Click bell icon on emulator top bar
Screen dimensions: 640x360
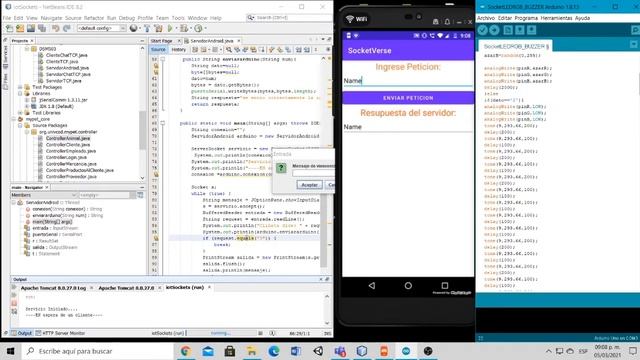pyautogui.click(x=447, y=22)
